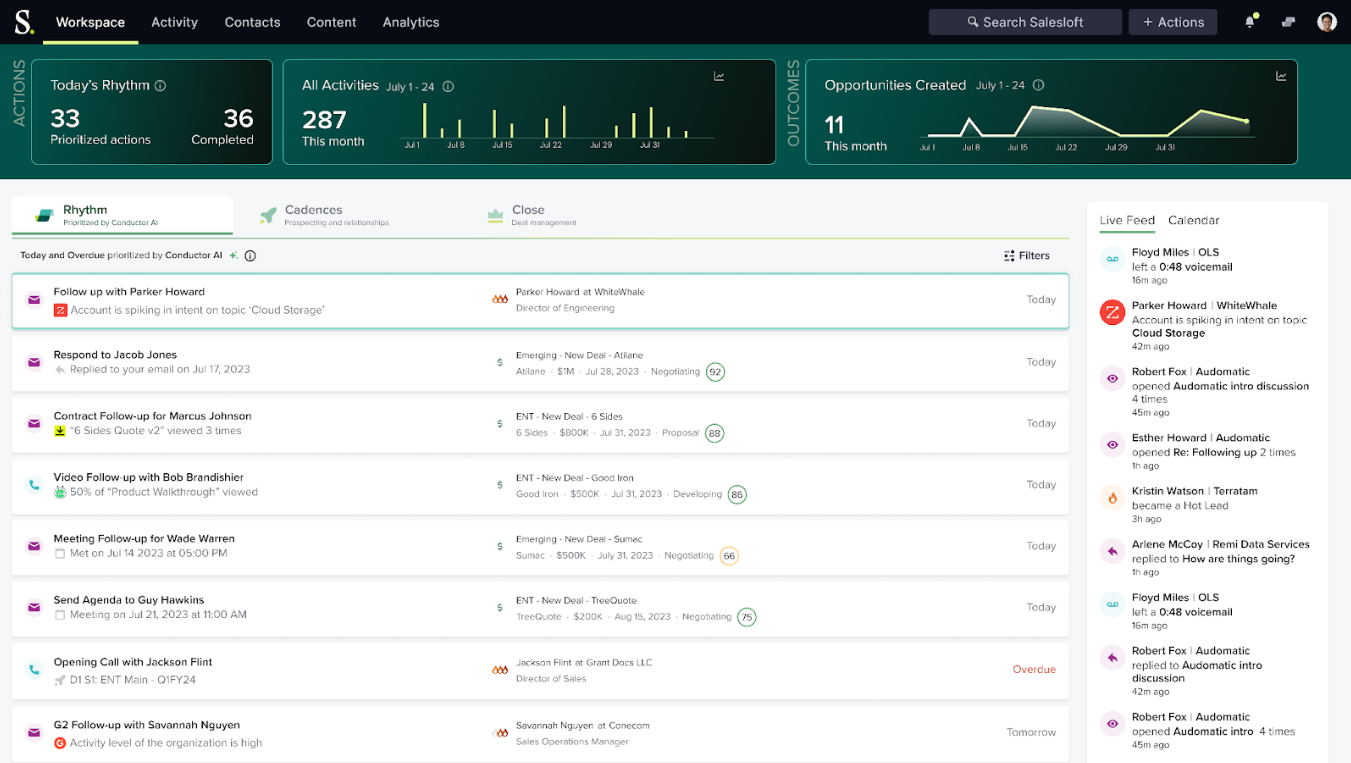Open "Meeting Follow-up for Wade Warren" action
The image size is (1351, 763).
point(144,539)
